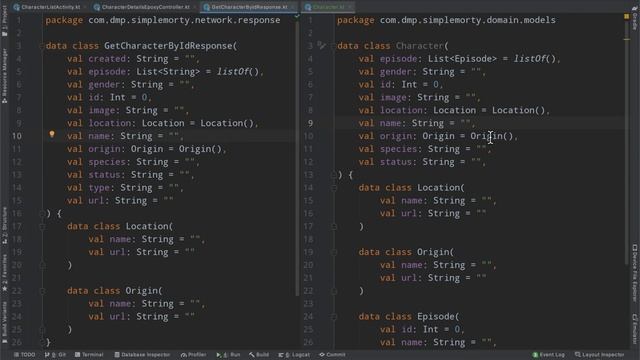The width and height of the screenshot is (640, 360).
Task: Close the Character.kt tab
Action: (350, 7)
